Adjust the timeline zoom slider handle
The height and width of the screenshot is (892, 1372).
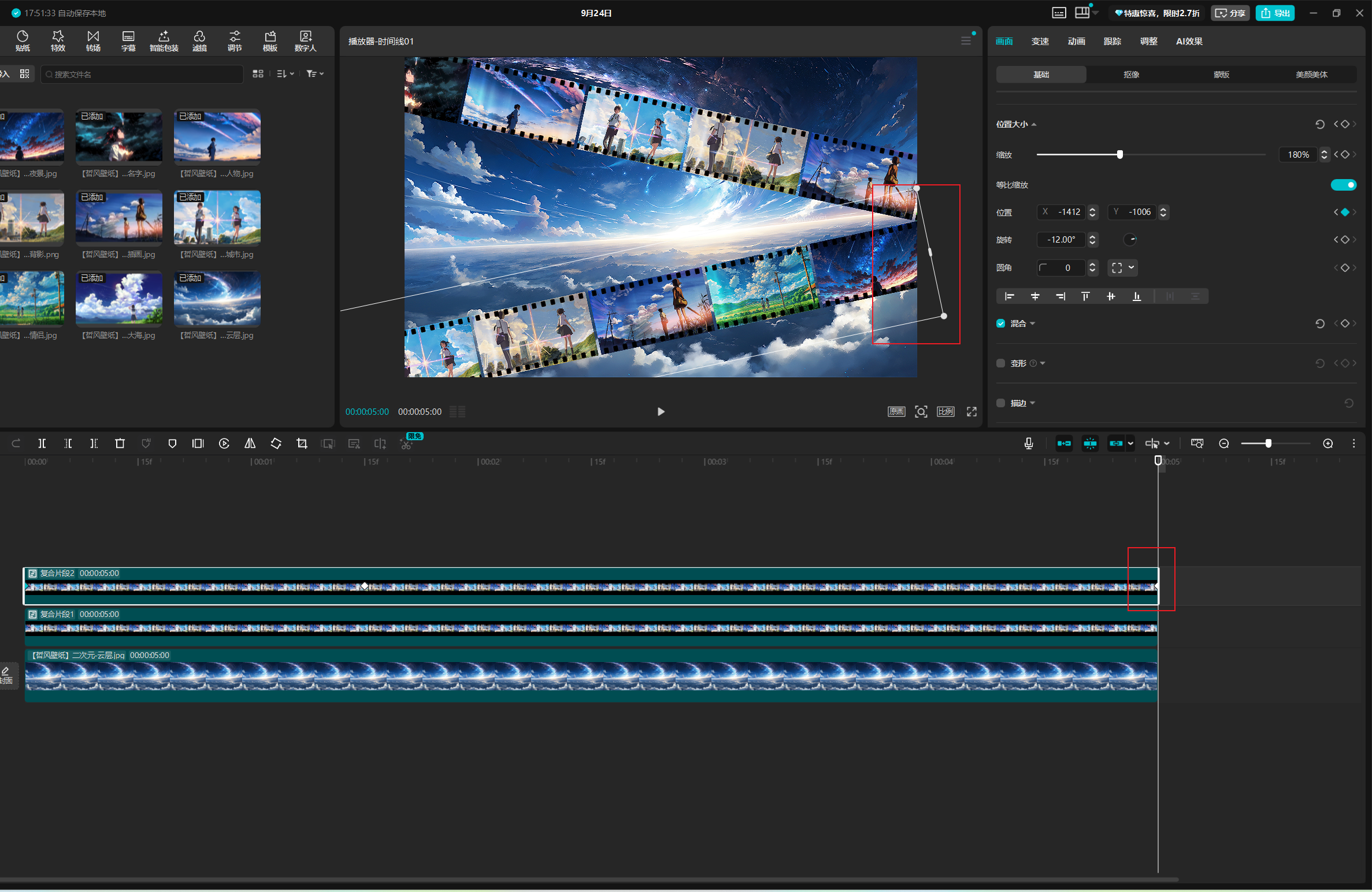[x=1268, y=444]
